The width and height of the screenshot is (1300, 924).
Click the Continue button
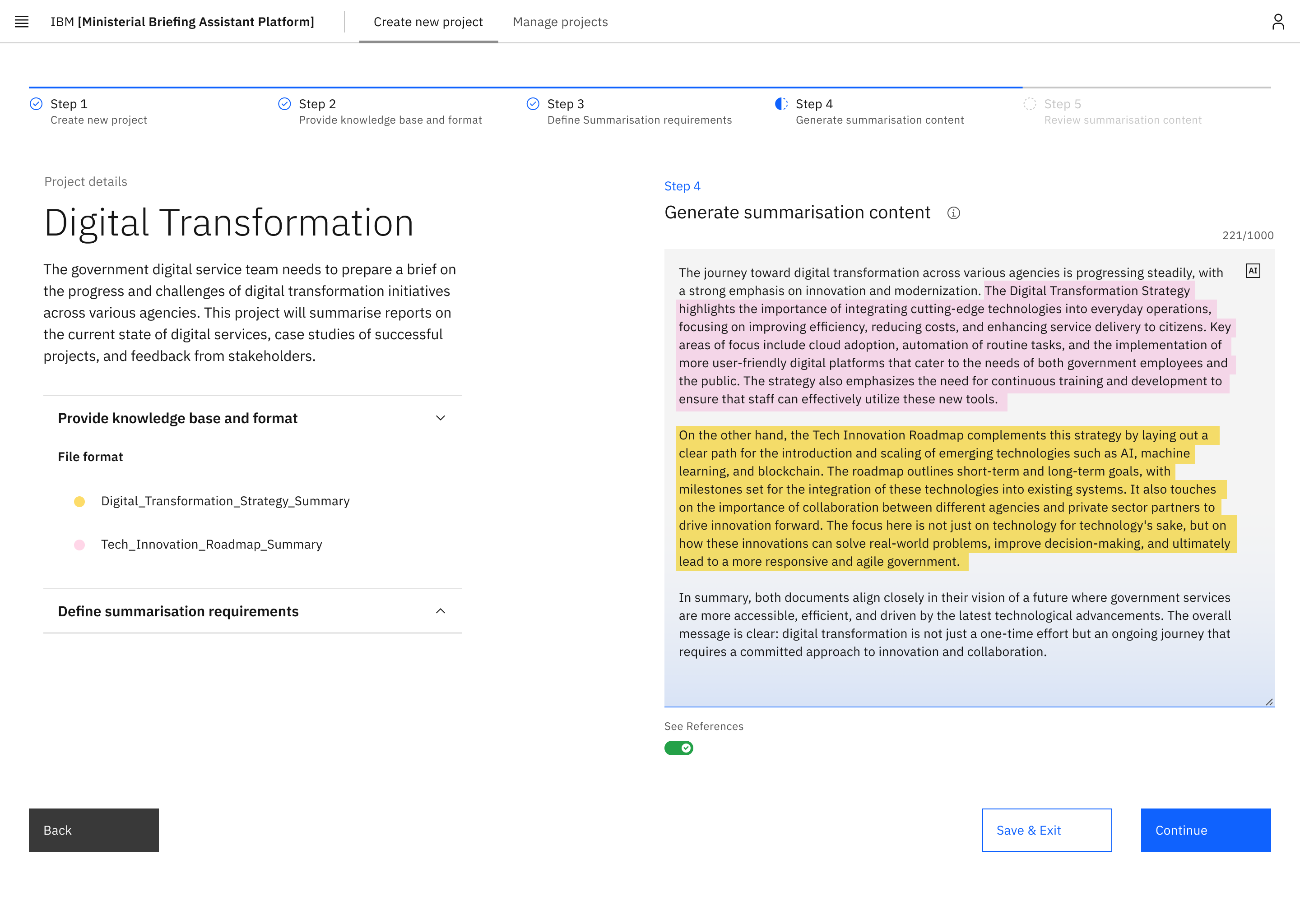(1206, 830)
